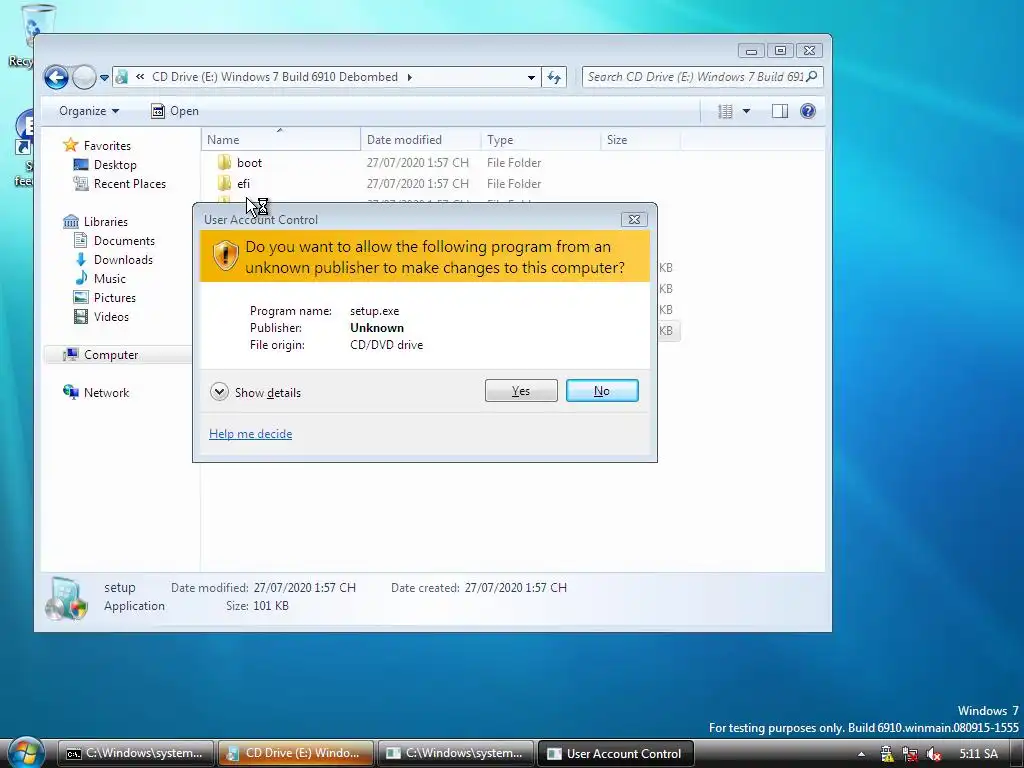Screen dimensions: 1024x768
Task: Click the No button in User Account Control
Action: (602, 391)
